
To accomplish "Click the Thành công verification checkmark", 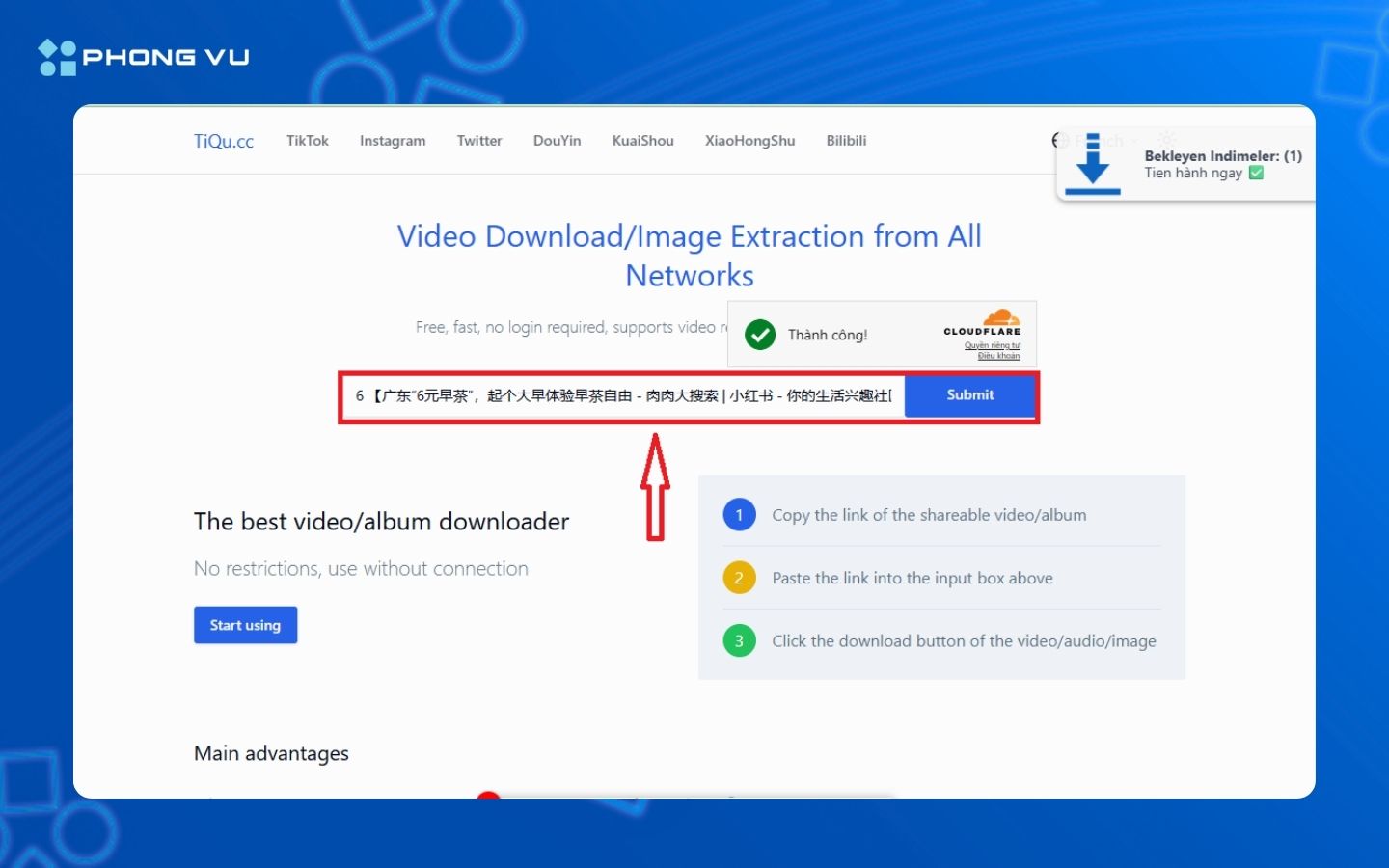I will tap(760, 335).
